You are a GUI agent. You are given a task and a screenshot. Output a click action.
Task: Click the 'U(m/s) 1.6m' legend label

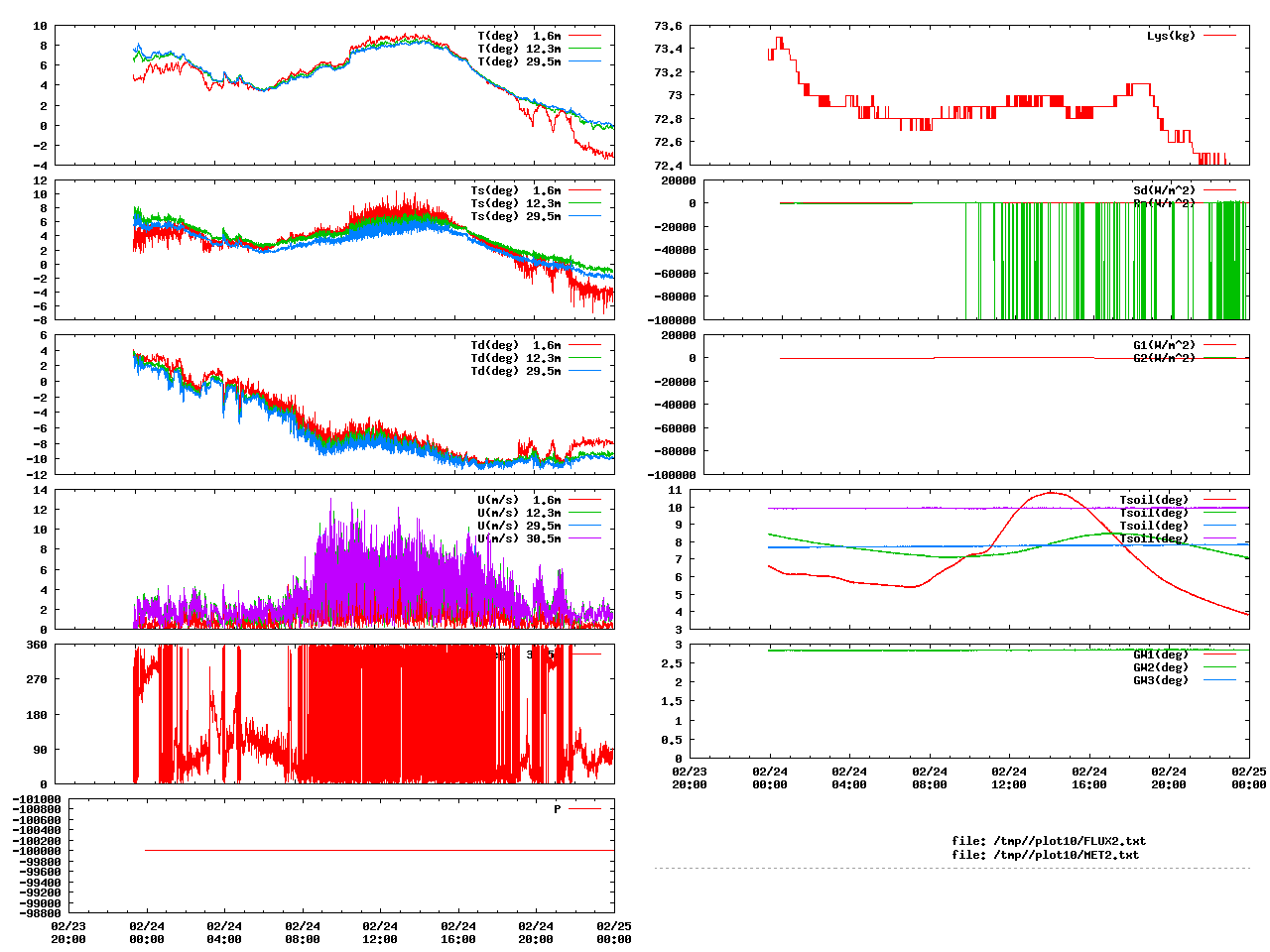[519, 500]
